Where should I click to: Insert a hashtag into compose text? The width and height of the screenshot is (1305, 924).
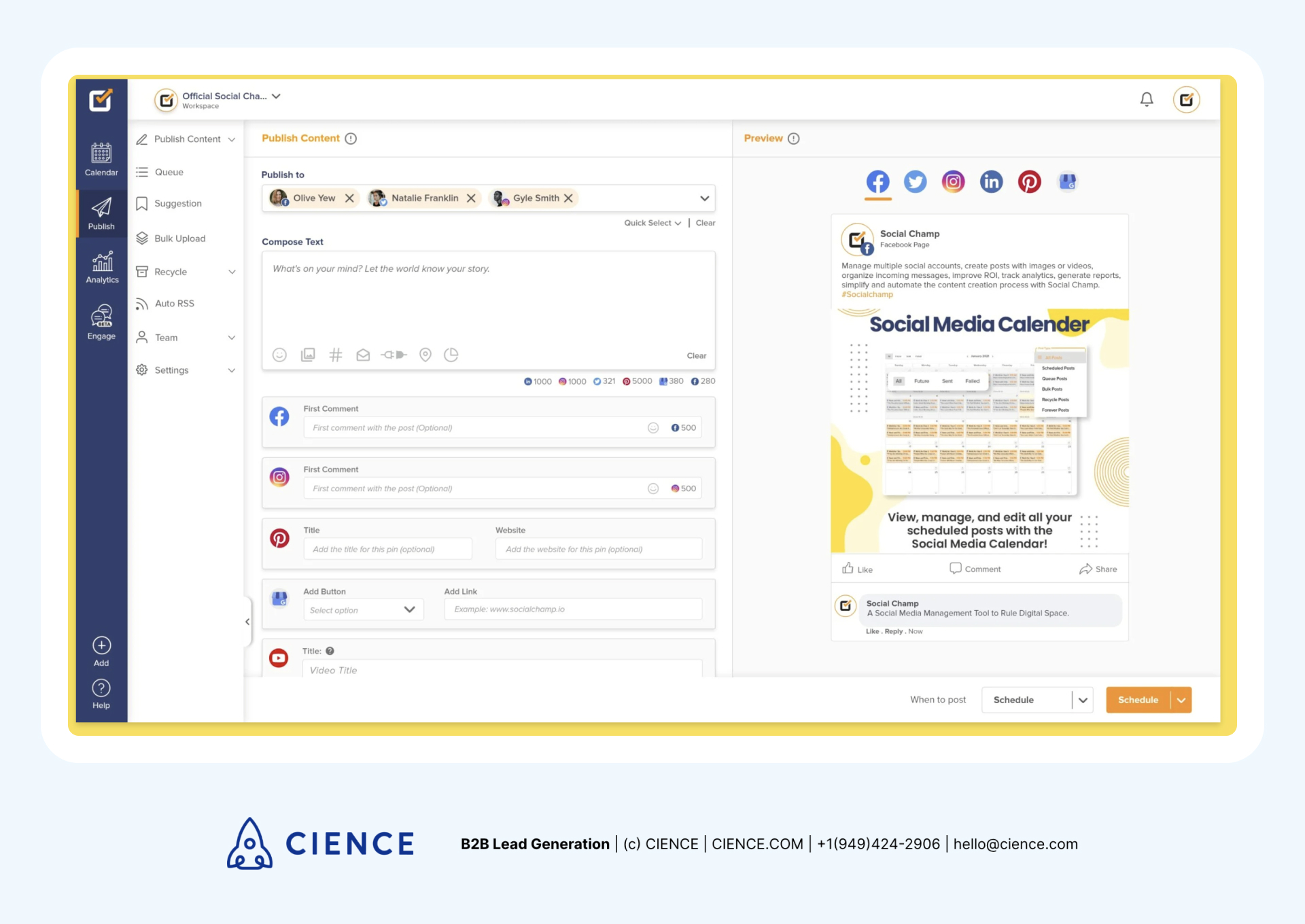pos(336,355)
